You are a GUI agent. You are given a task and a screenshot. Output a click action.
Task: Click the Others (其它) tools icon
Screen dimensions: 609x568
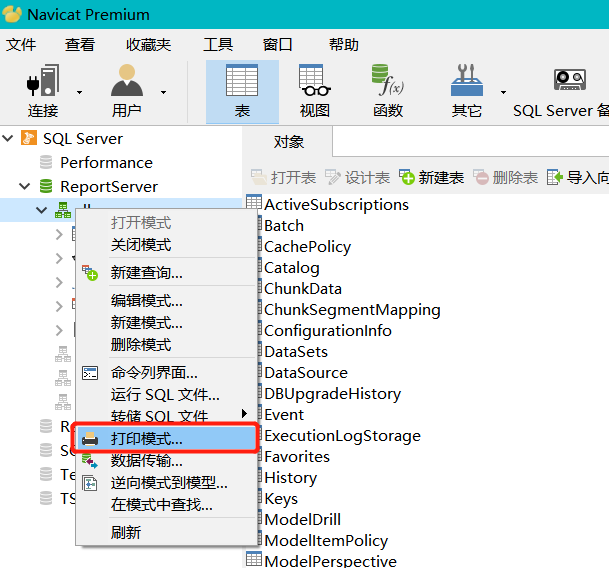(466, 80)
